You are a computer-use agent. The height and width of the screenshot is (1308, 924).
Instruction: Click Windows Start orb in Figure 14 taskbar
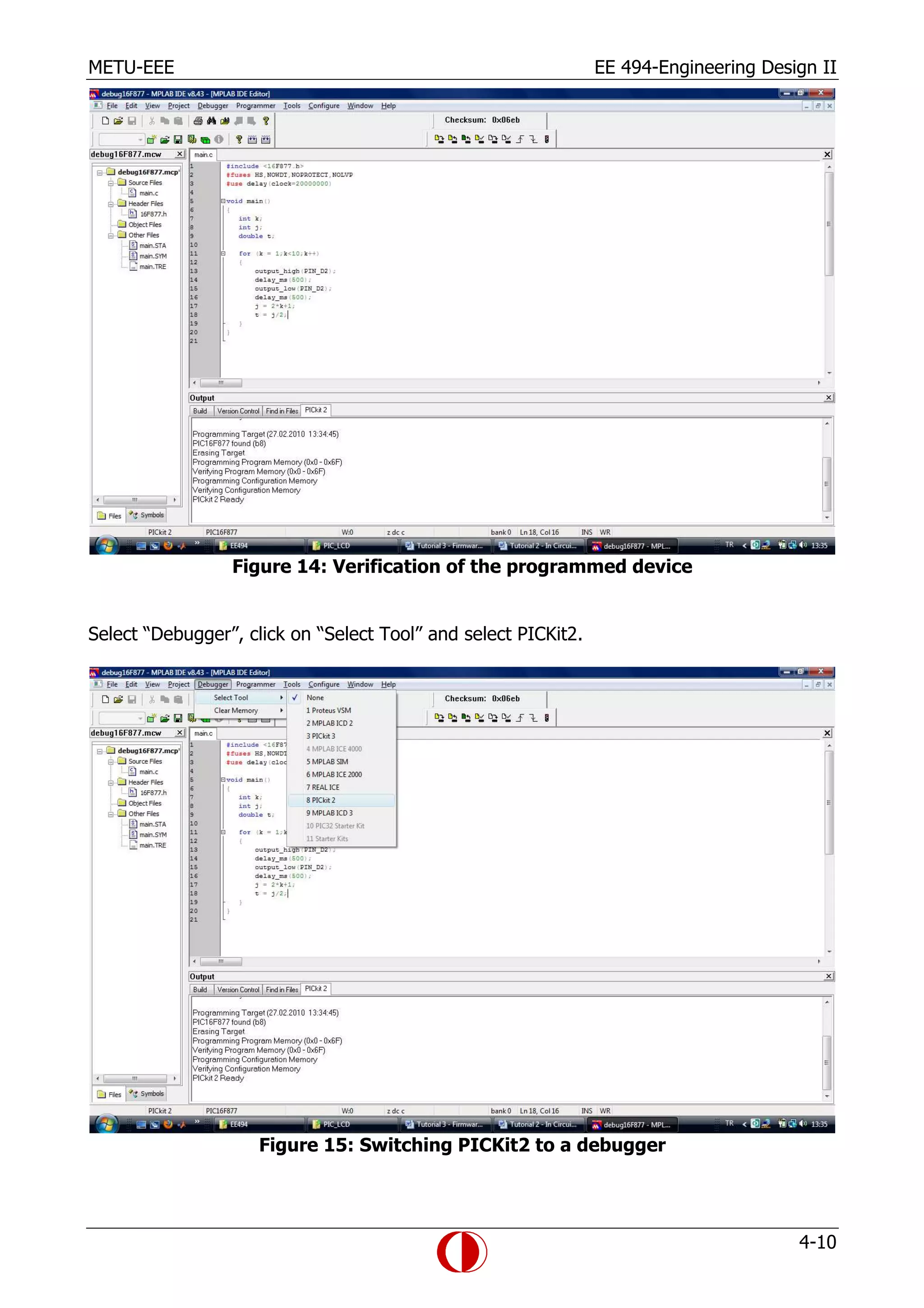pos(106,546)
